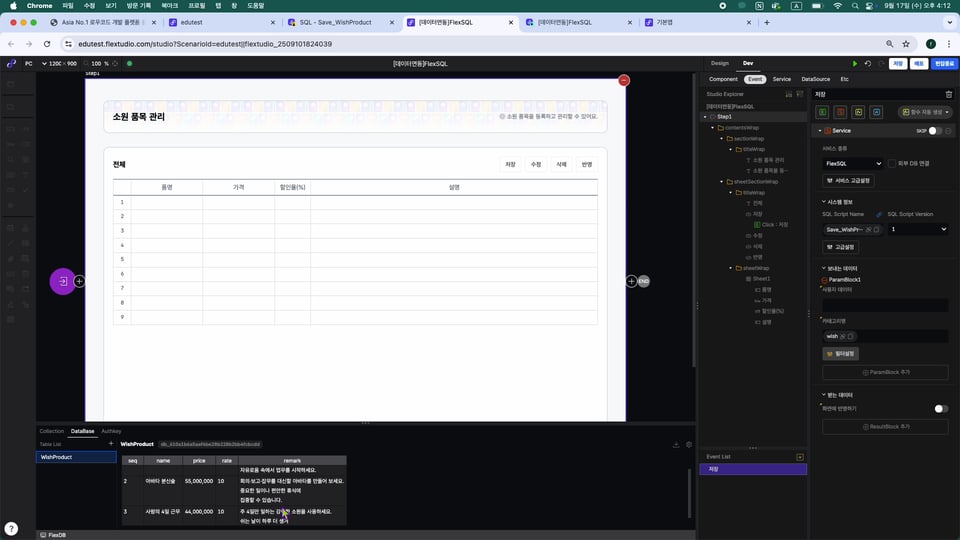Viewport: 960px width, 540px height.
Task: Click the 서비스 고급설정 button
Action: tap(849, 181)
